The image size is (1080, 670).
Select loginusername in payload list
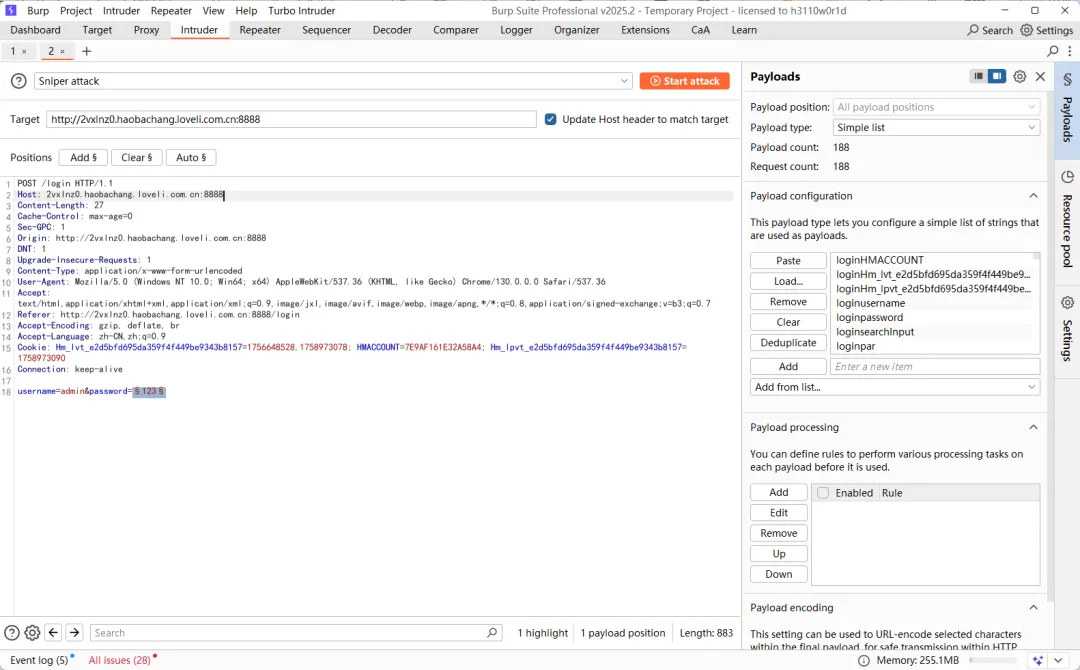pyautogui.click(x=871, y=303)
